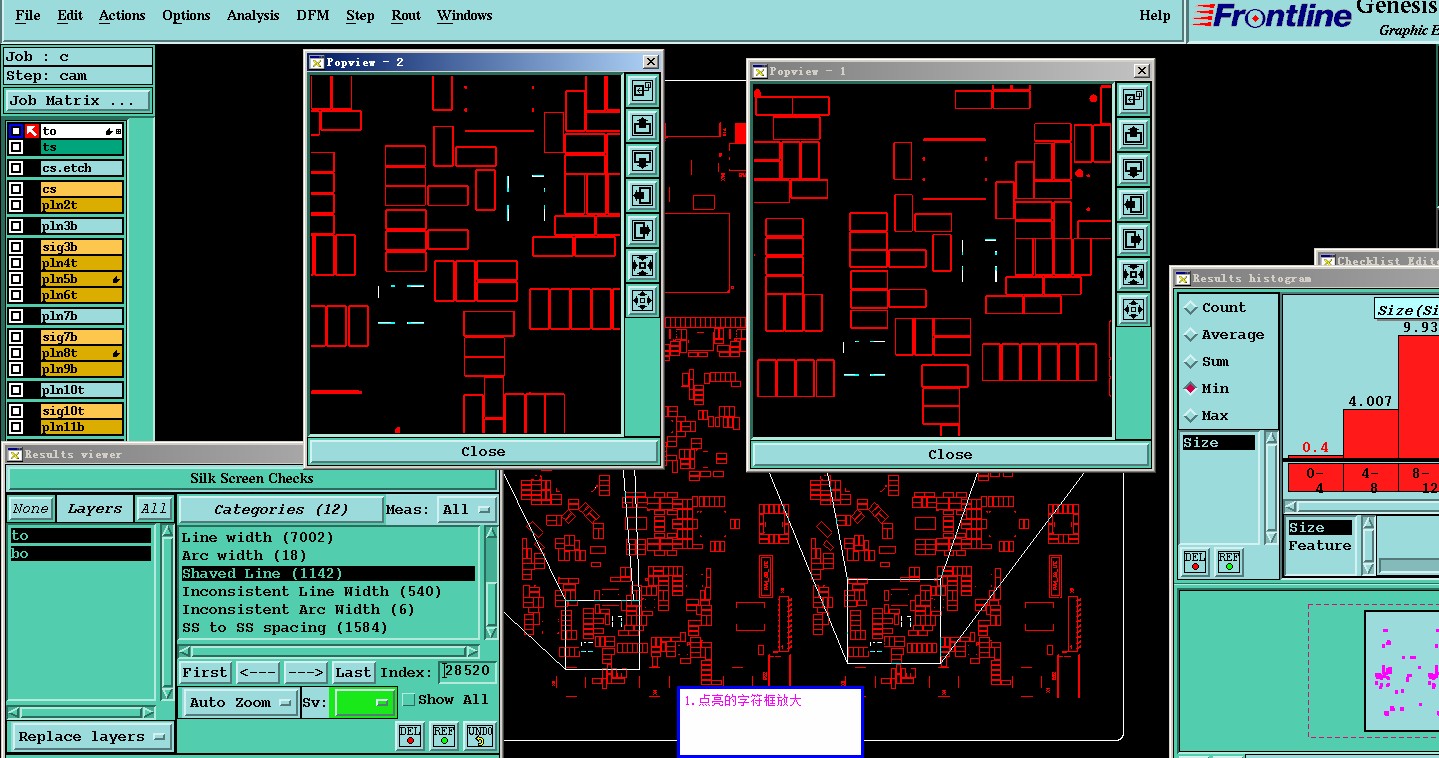Open the DFM menu
Viewport: 1439px width, 758px height.
313,15
